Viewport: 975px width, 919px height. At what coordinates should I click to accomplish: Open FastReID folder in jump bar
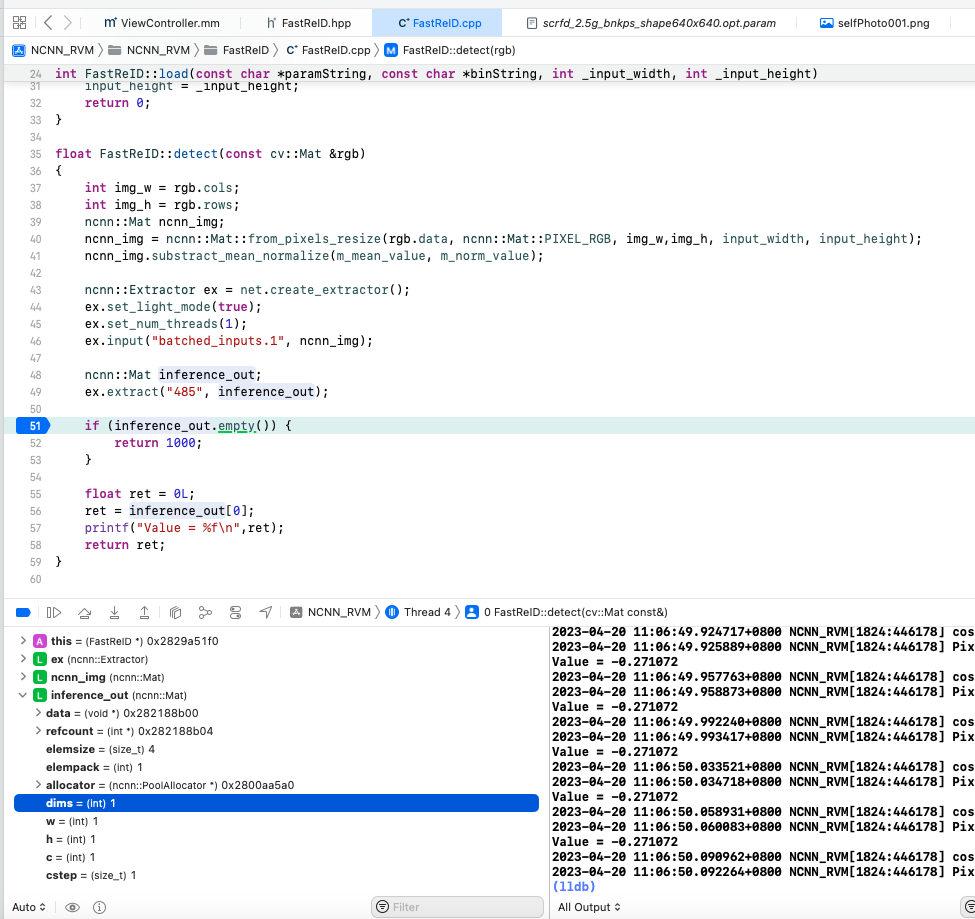pos(237,50)
